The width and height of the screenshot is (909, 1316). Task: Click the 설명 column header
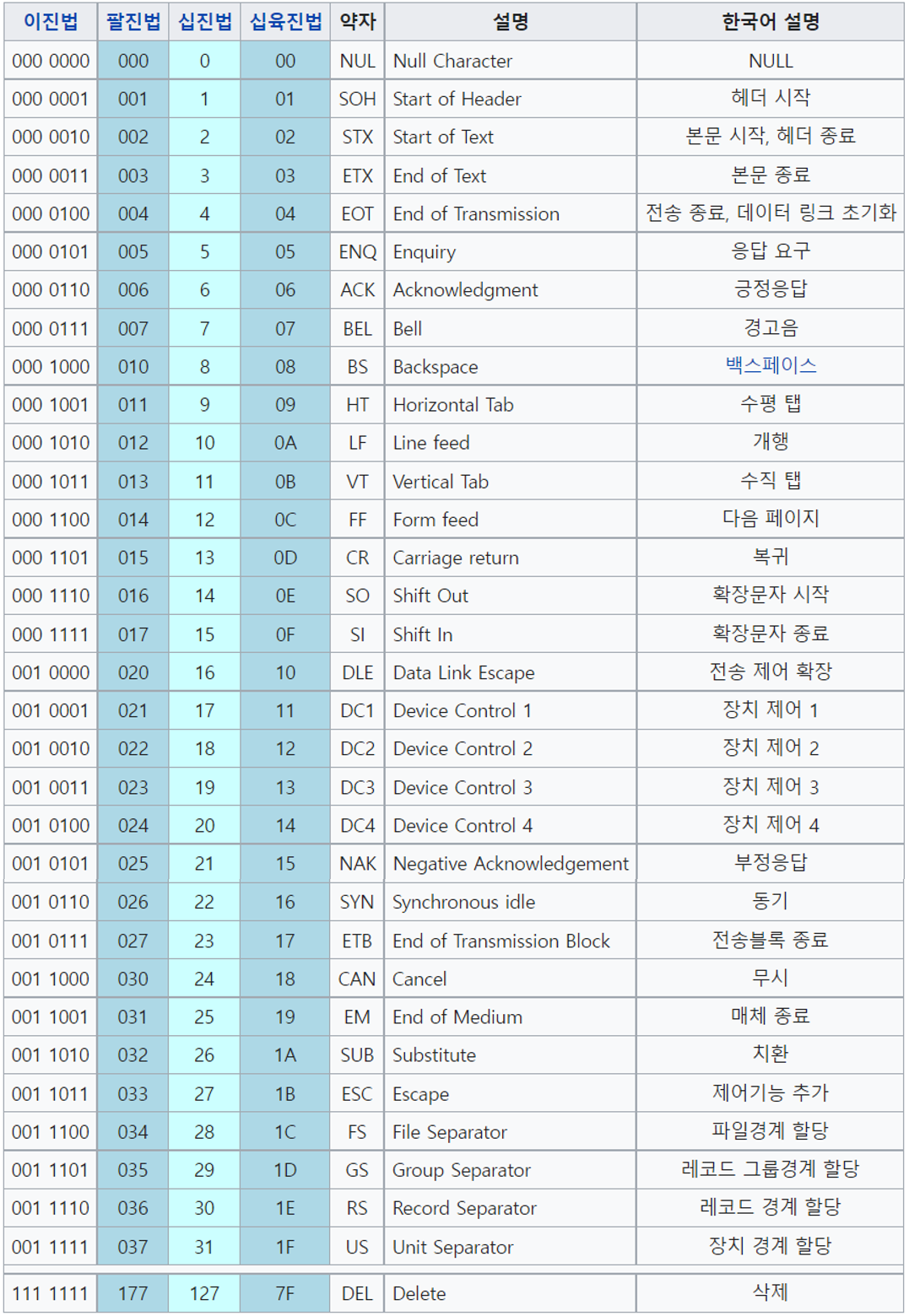pyautogui.click(x=511, y=22)
